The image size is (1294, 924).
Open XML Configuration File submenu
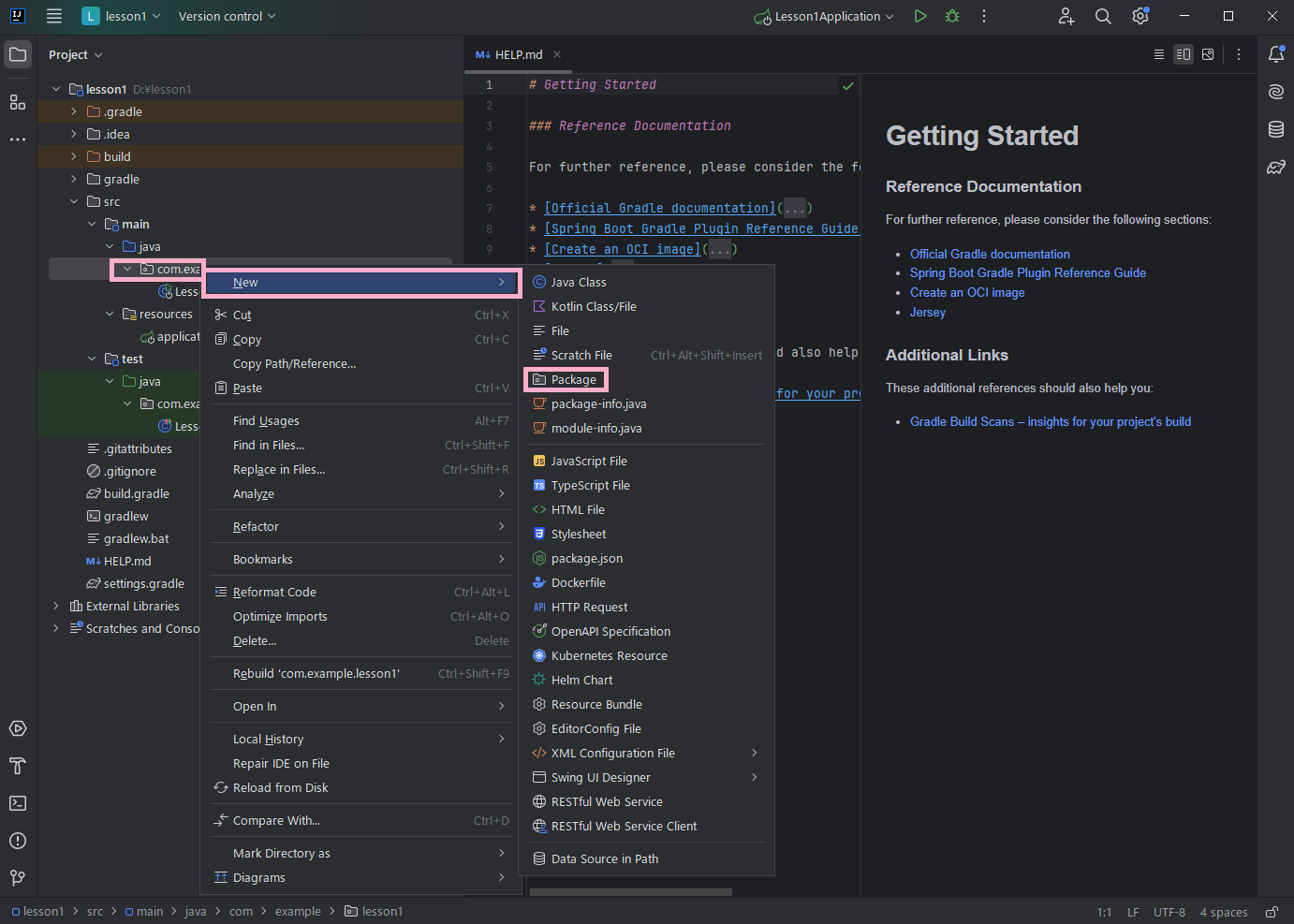pos(647,753)
